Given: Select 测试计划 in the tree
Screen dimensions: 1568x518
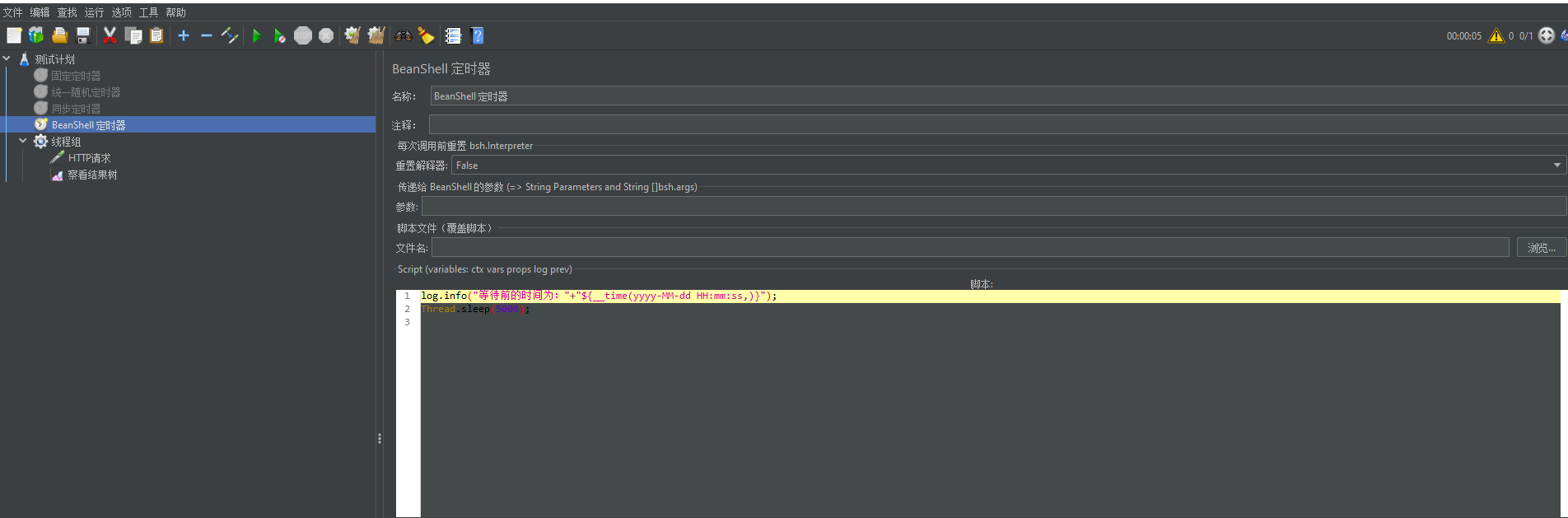Looking at the screenshot, I should pyautogui.click(x=54, y=59).
